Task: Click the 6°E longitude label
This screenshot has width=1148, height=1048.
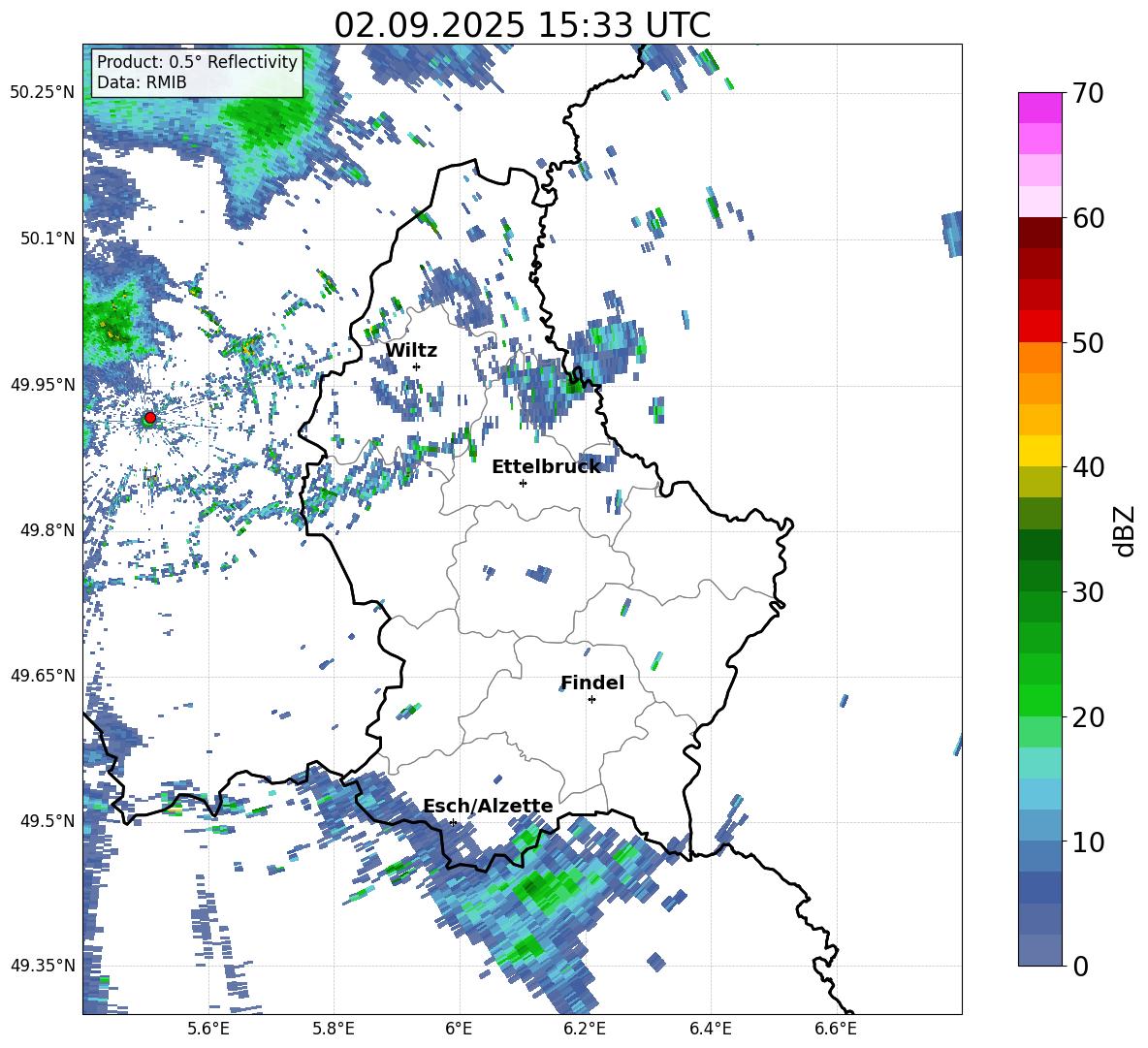Action: (459, 1029)
